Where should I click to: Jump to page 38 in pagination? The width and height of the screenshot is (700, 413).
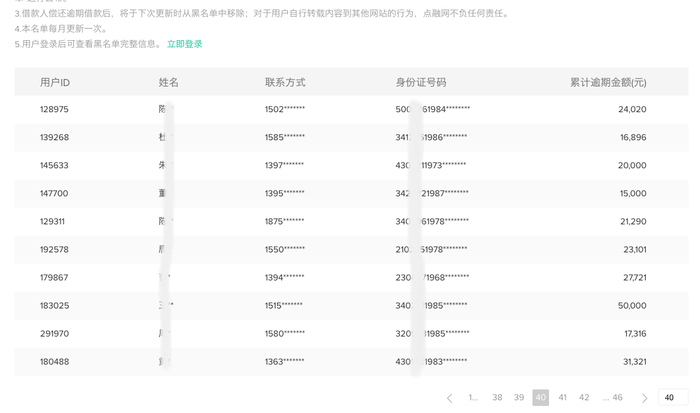pos(497,397)
